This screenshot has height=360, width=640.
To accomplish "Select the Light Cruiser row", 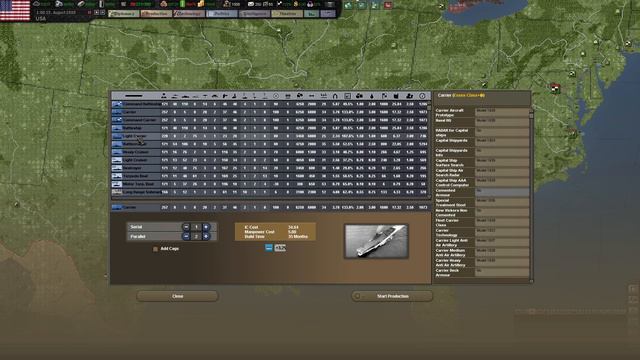I will click(270, 160).
